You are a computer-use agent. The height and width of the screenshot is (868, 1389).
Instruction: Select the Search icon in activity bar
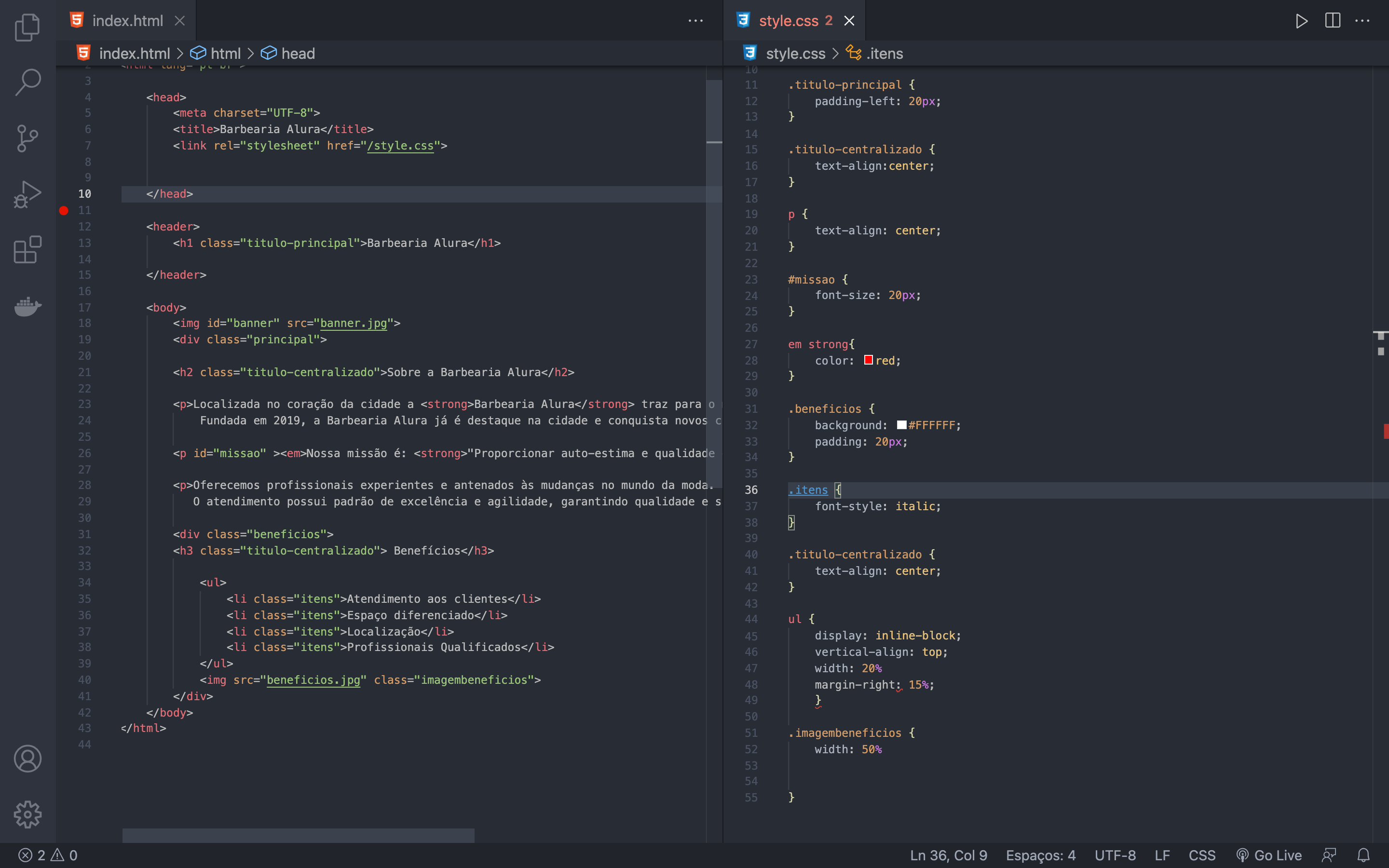[x=27, y=81]
